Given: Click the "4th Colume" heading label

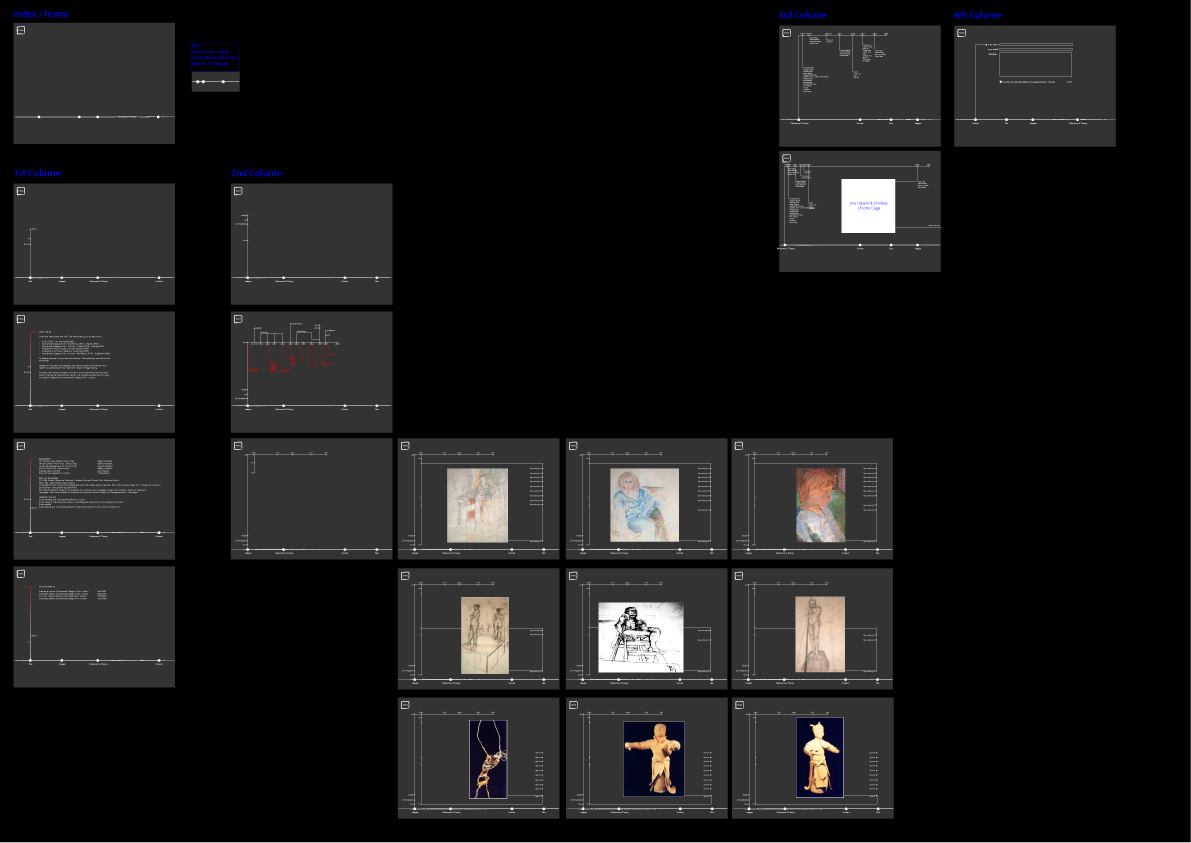Looking at the screenshot, I should [976, 15].
